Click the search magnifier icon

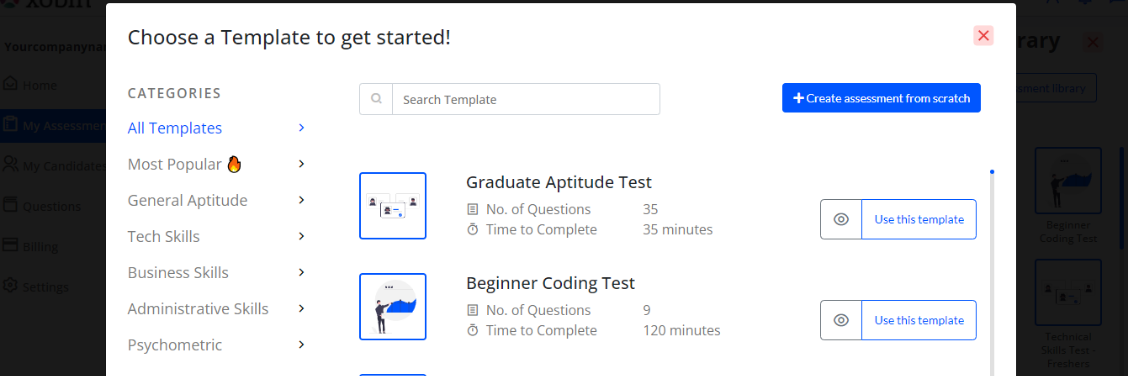pos(376,99)
